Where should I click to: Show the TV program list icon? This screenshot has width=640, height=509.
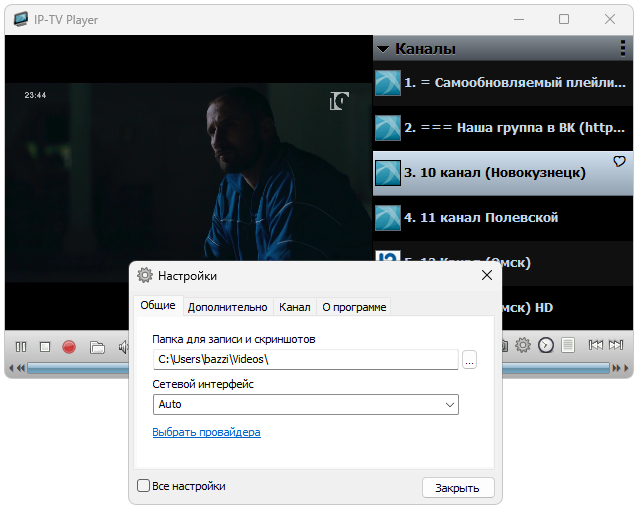point(568,345)
